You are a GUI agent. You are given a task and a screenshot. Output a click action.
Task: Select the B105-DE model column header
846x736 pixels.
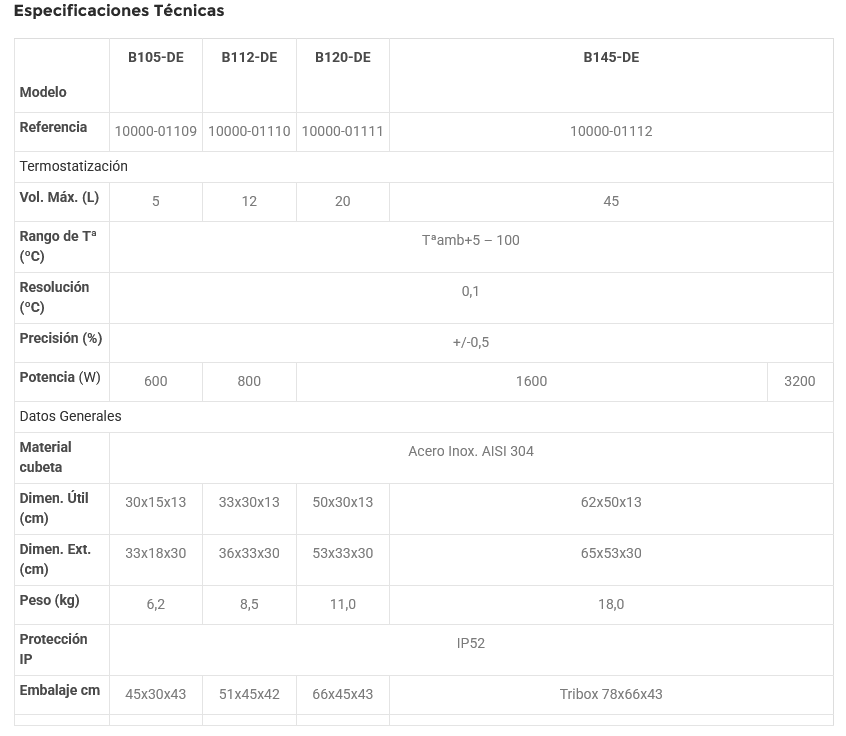(156, 57)
